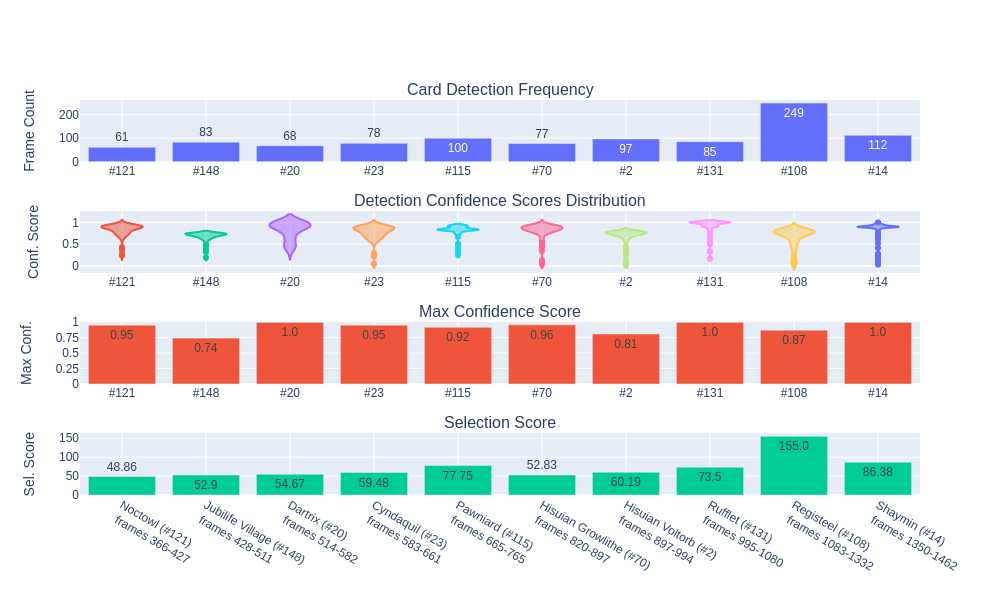Select the light green #2 confidence violin

pyautogui.click(x=626, y=235)
